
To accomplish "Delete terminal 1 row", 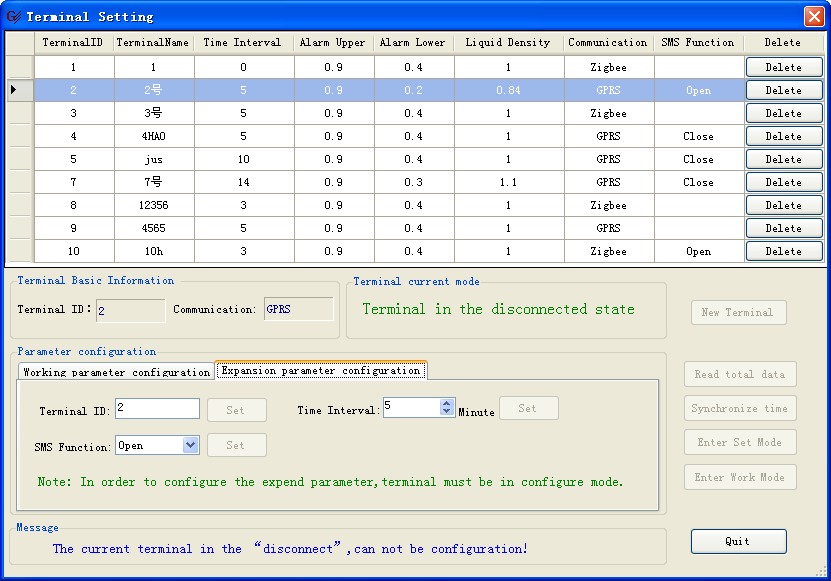I will (783, 67).
